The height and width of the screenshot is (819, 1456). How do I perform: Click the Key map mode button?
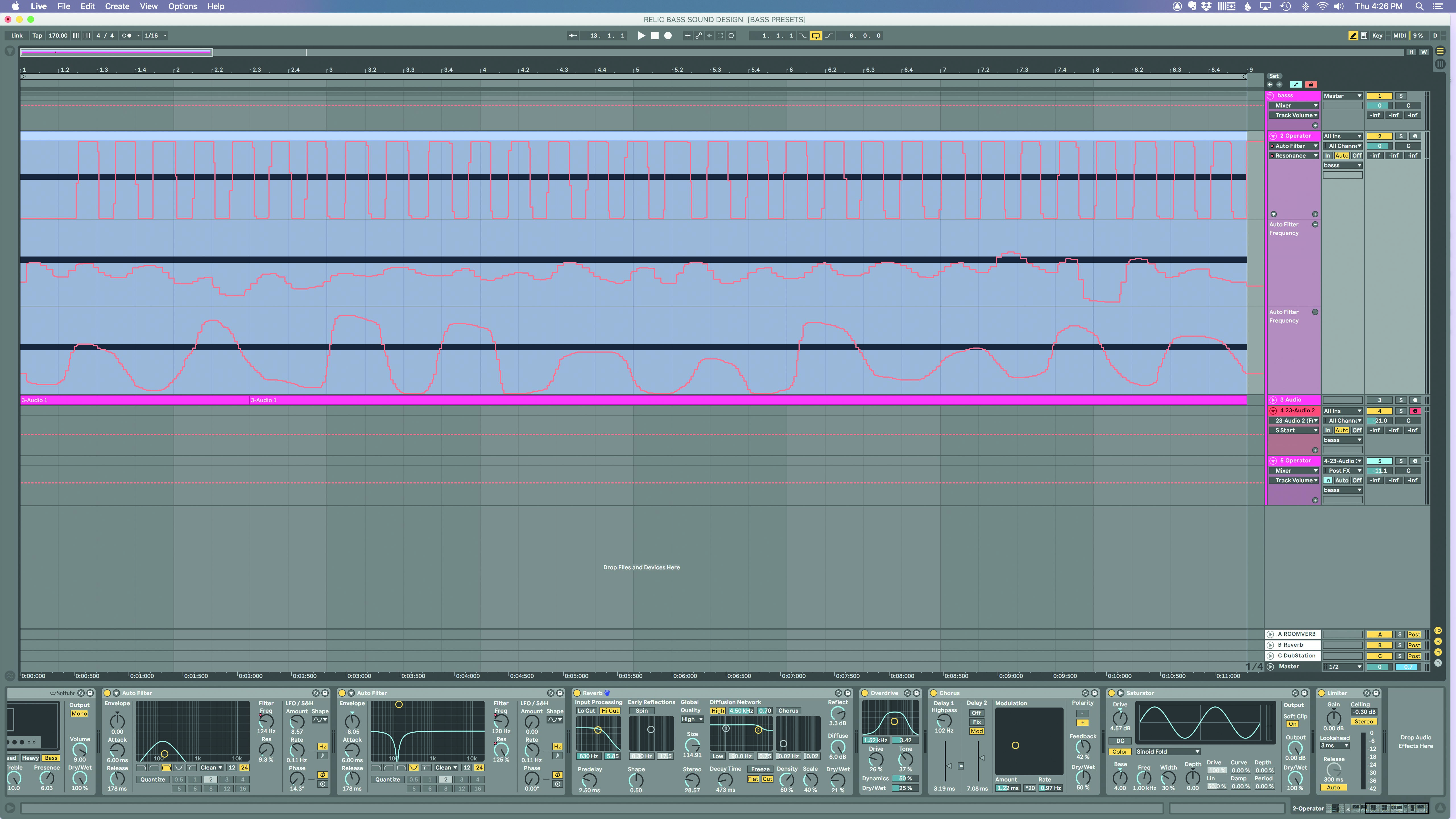1378,36
